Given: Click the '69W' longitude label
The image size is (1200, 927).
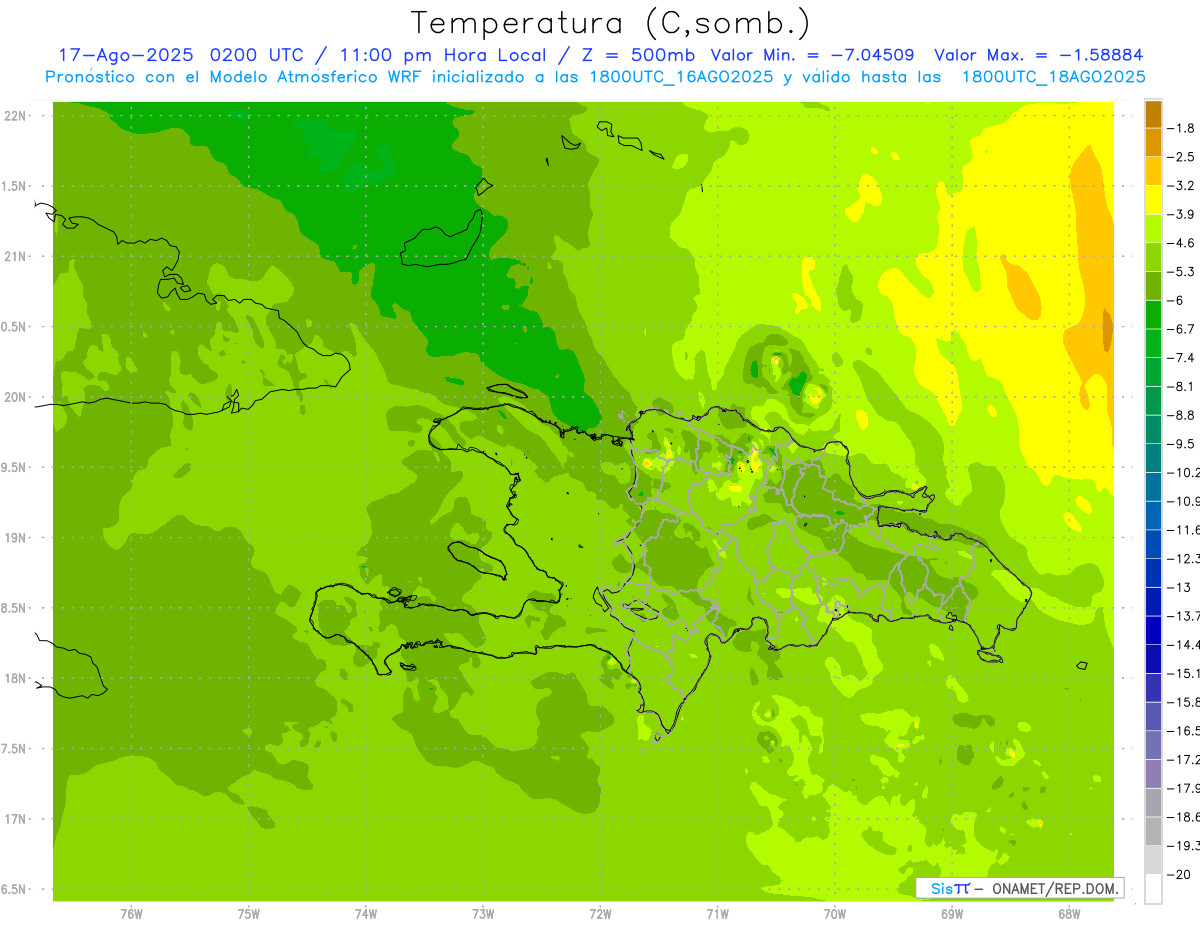Looking at the screenshot, I should (x=952, y=913).
